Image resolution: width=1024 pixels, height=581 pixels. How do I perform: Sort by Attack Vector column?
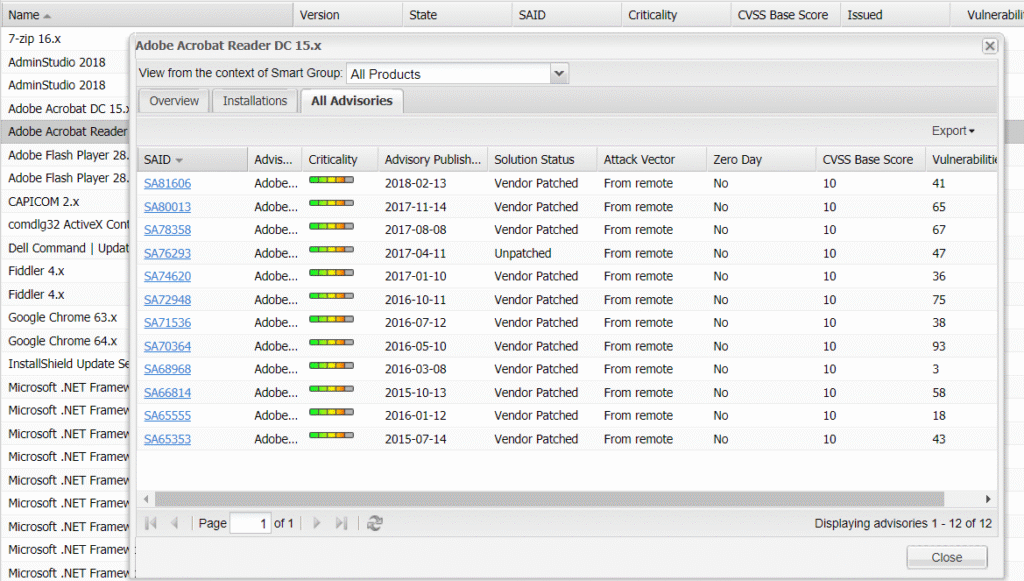(652, 160)
